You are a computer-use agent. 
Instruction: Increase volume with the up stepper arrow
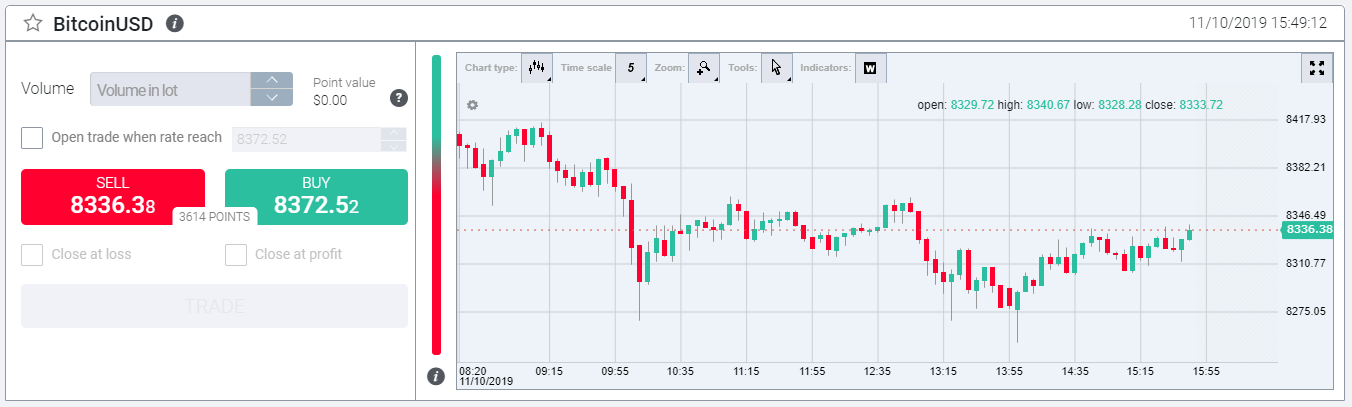271,80
